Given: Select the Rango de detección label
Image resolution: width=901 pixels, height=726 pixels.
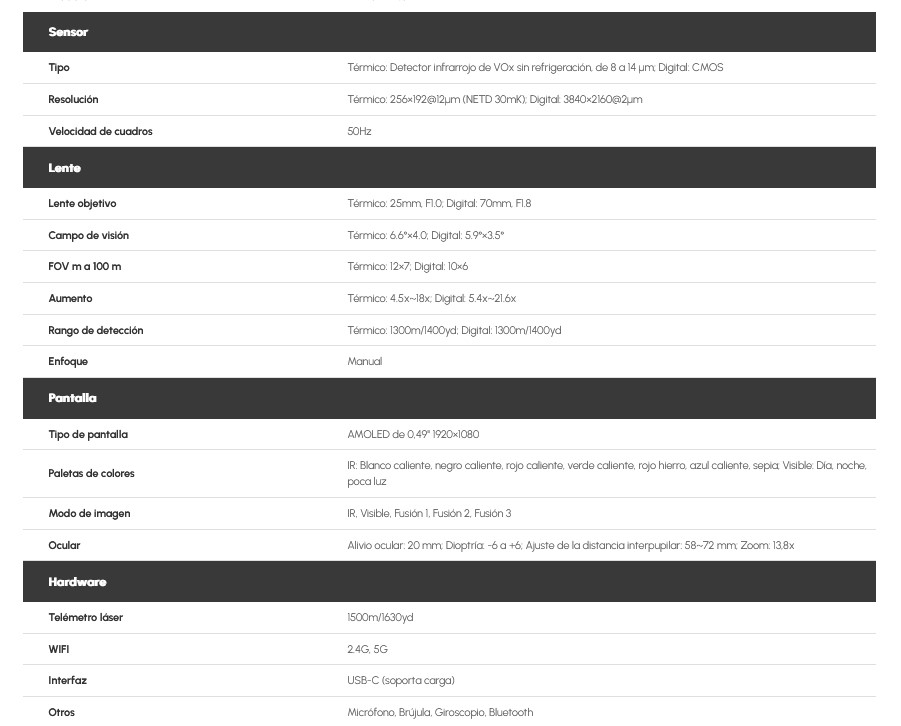Looking at the screenshot, I should pyautogui.click(x=95, y=331).
